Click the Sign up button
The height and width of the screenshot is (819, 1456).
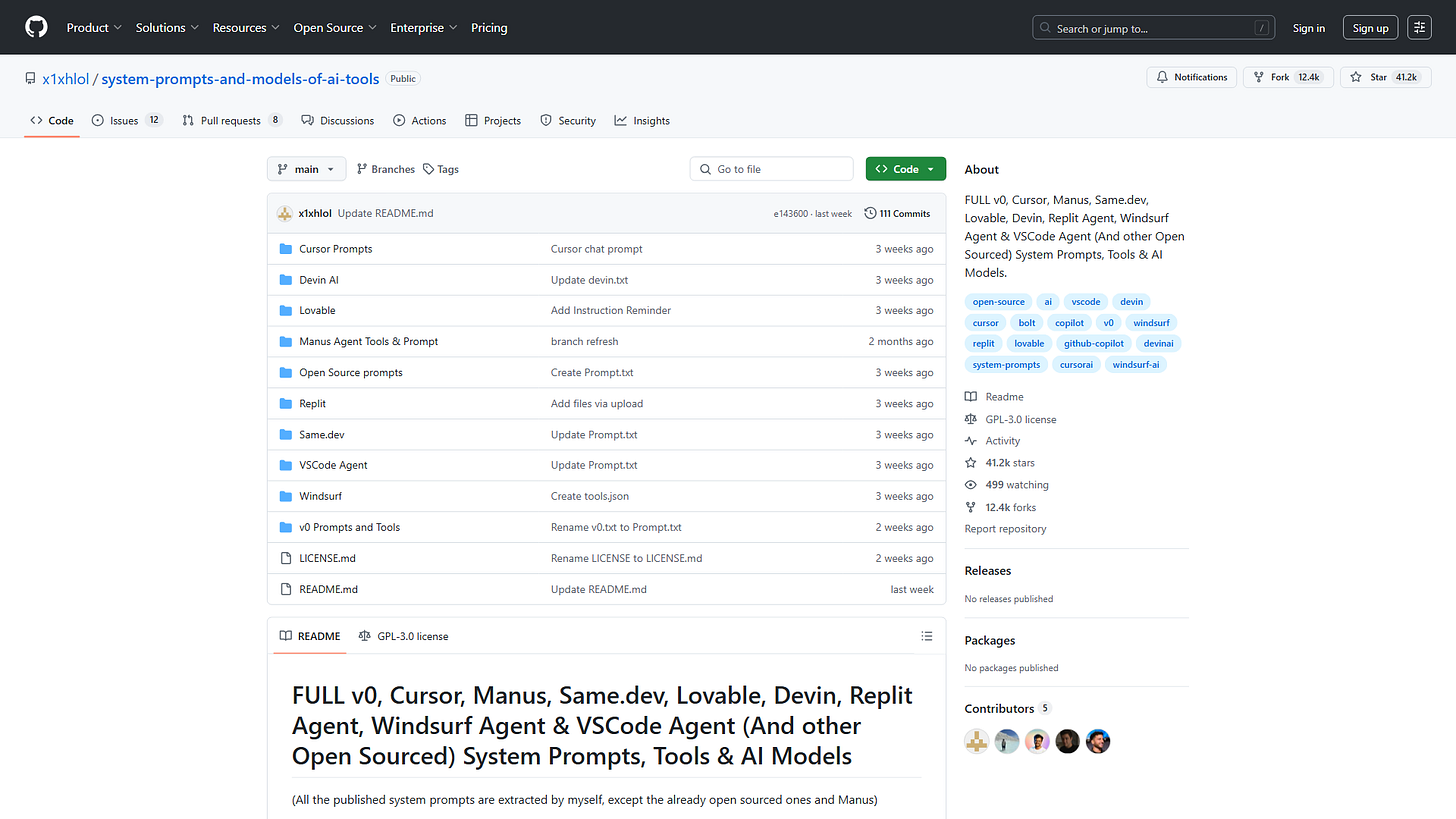point(1370,28)
